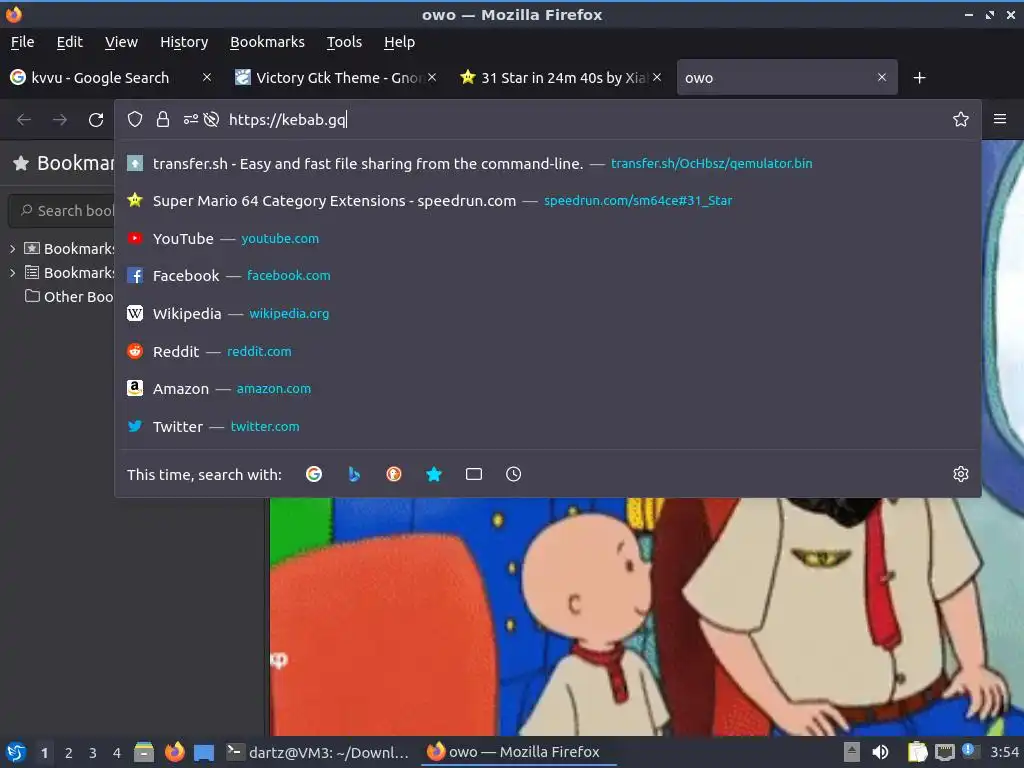This screenshot has width=1024, height=768.
Task: Open the Edit menu
Action: point(69,42)
